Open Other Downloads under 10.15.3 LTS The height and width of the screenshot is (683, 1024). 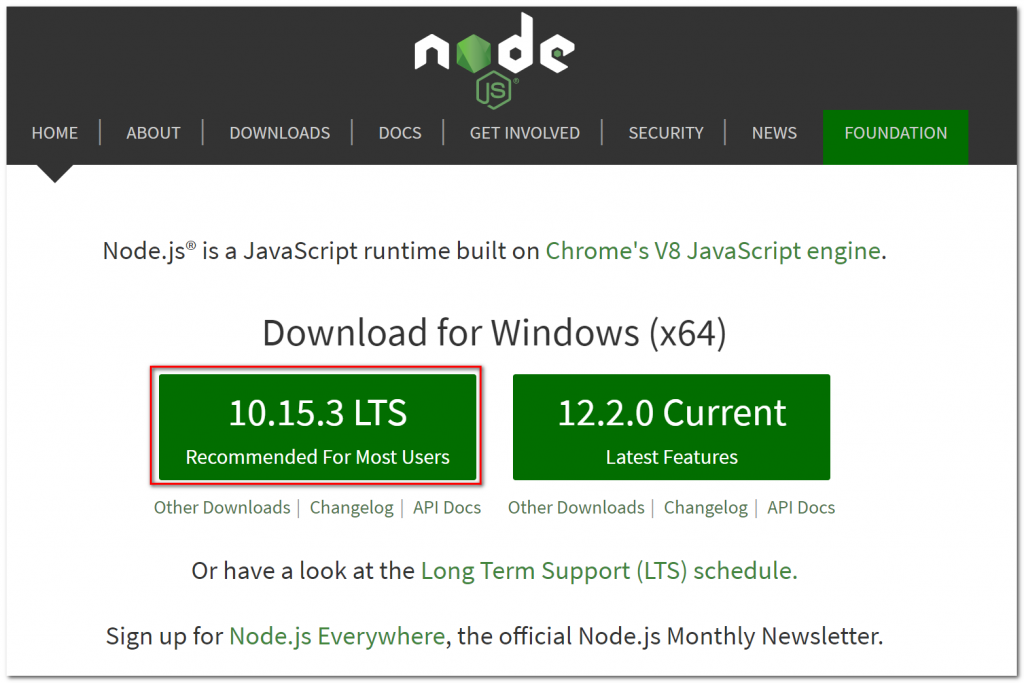coord(222,507)
